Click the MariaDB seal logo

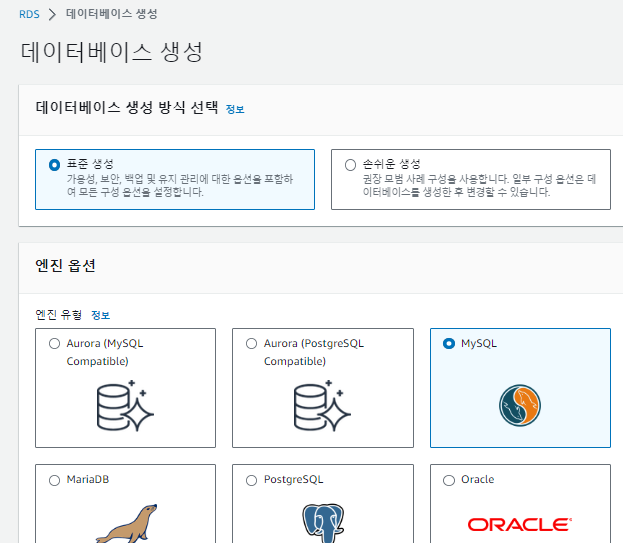coord(127,523)
